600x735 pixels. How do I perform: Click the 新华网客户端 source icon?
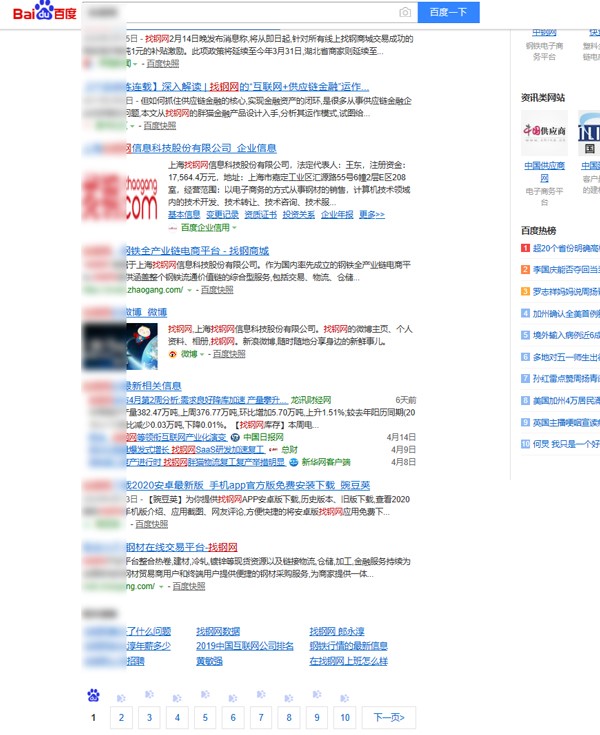tap(293, 462)
